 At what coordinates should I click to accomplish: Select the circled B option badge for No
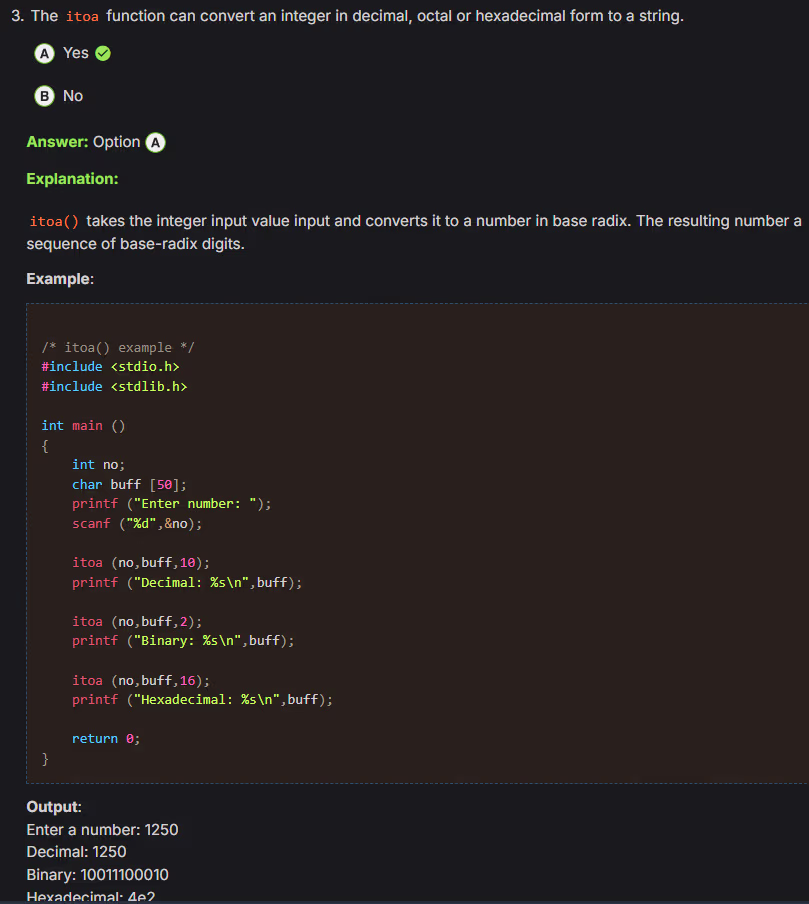click(x=44, y=97)
